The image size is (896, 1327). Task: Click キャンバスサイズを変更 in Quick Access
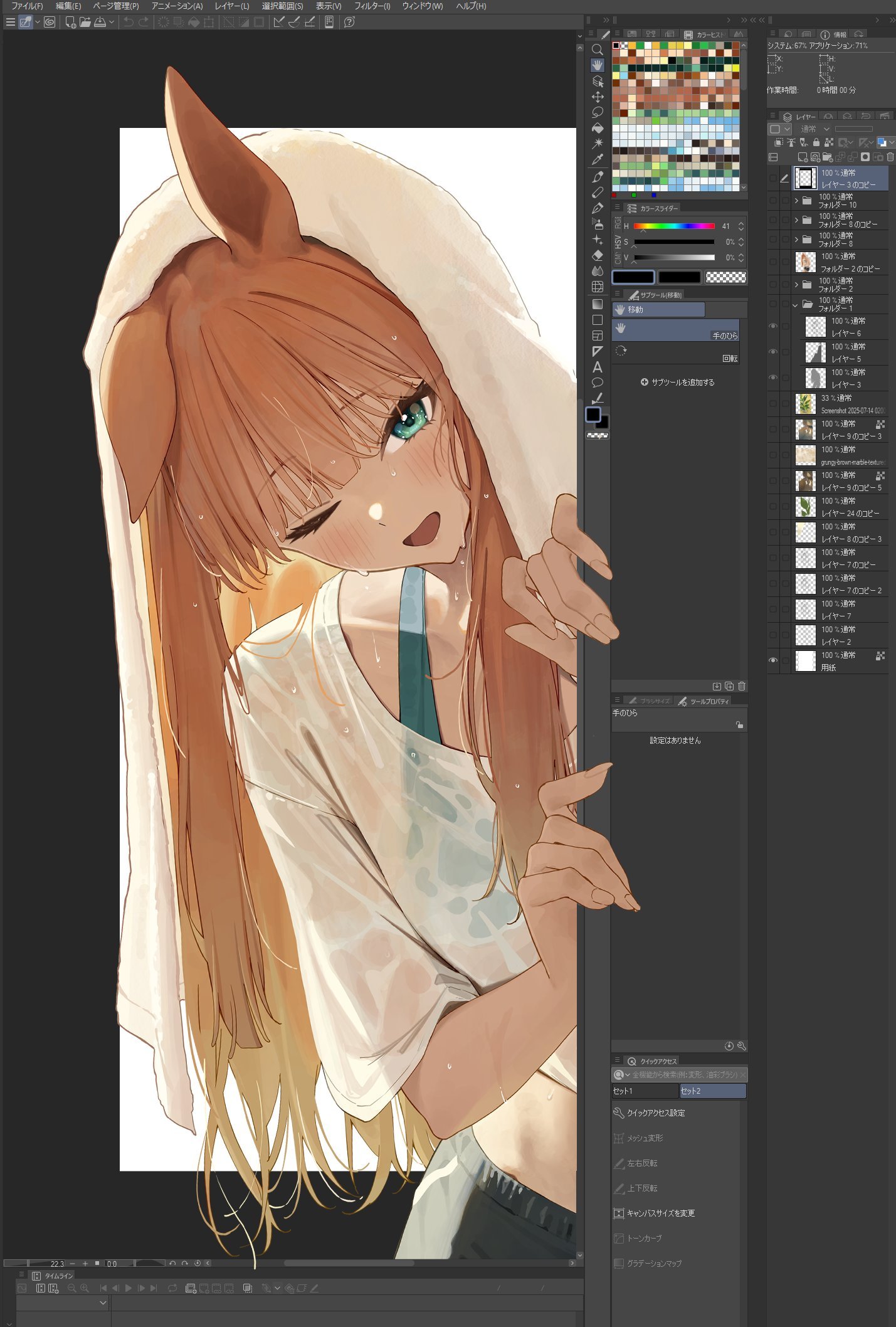[x=660, y=1213]
